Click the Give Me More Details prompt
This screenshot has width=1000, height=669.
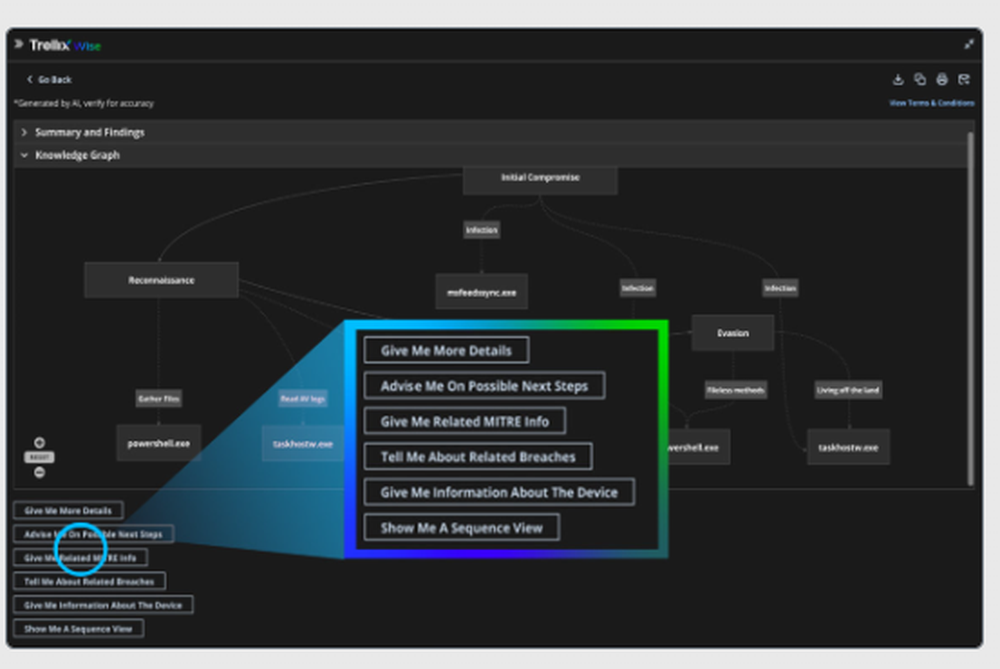68,510
